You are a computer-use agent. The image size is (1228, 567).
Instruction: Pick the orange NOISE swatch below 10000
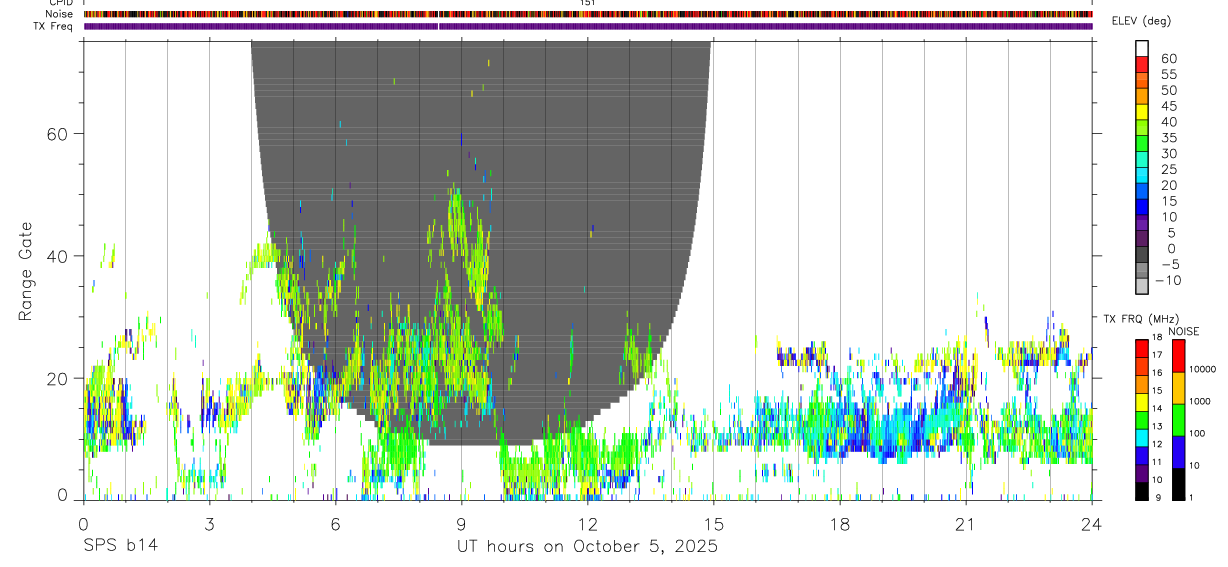(x=1179, y=387)
